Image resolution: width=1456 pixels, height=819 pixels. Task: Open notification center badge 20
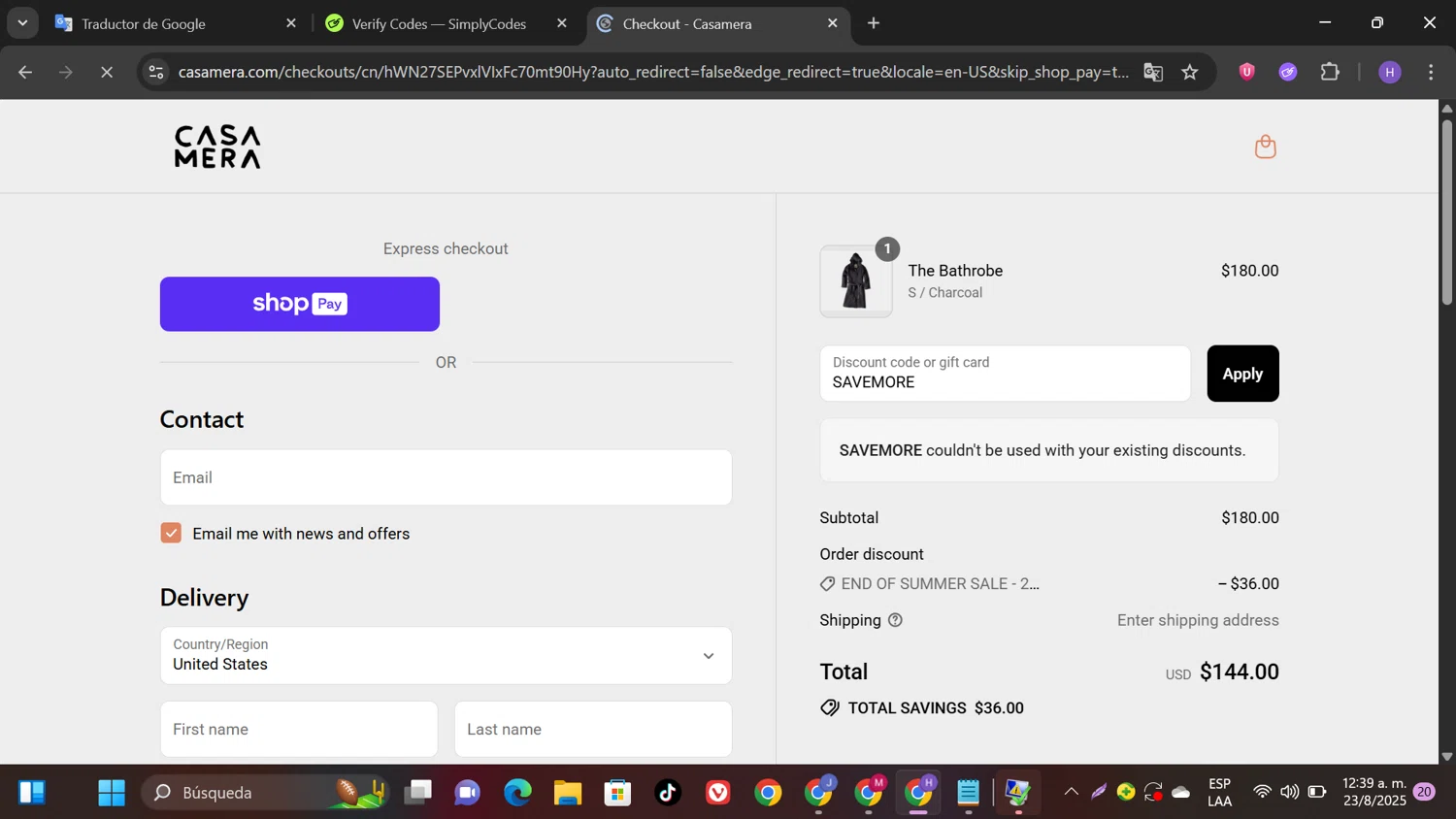tap(1424, 792)
